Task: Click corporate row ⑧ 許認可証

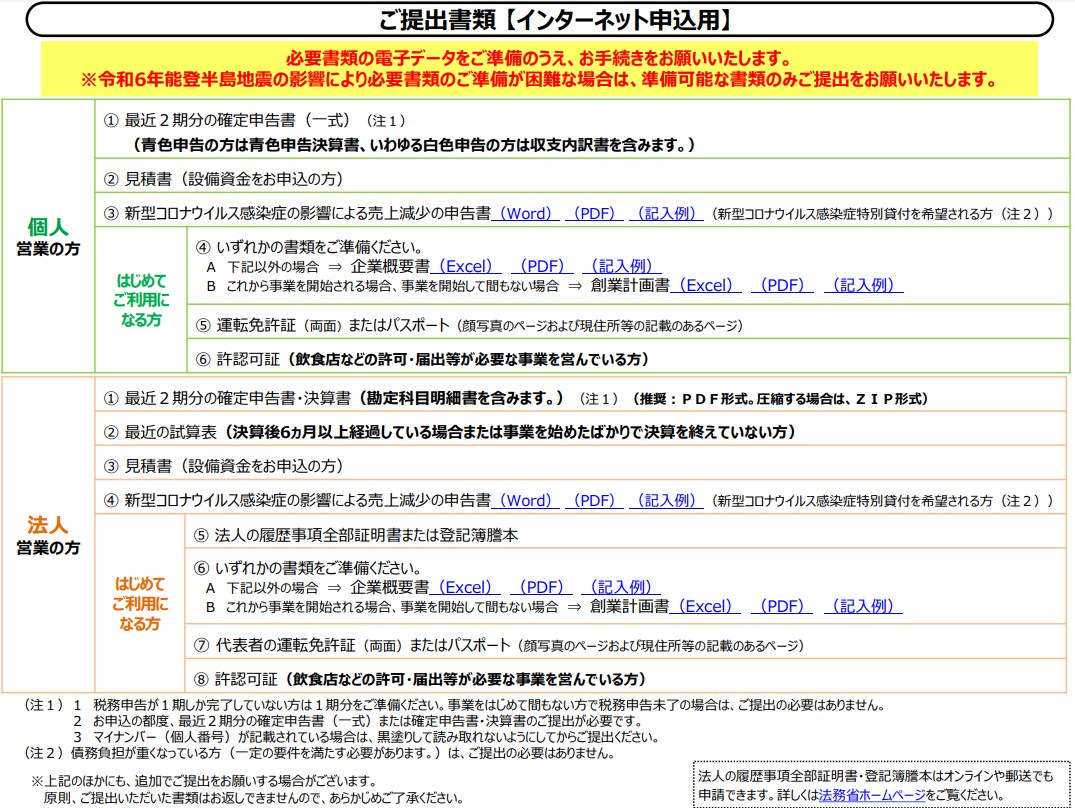Action: [625, 678]
